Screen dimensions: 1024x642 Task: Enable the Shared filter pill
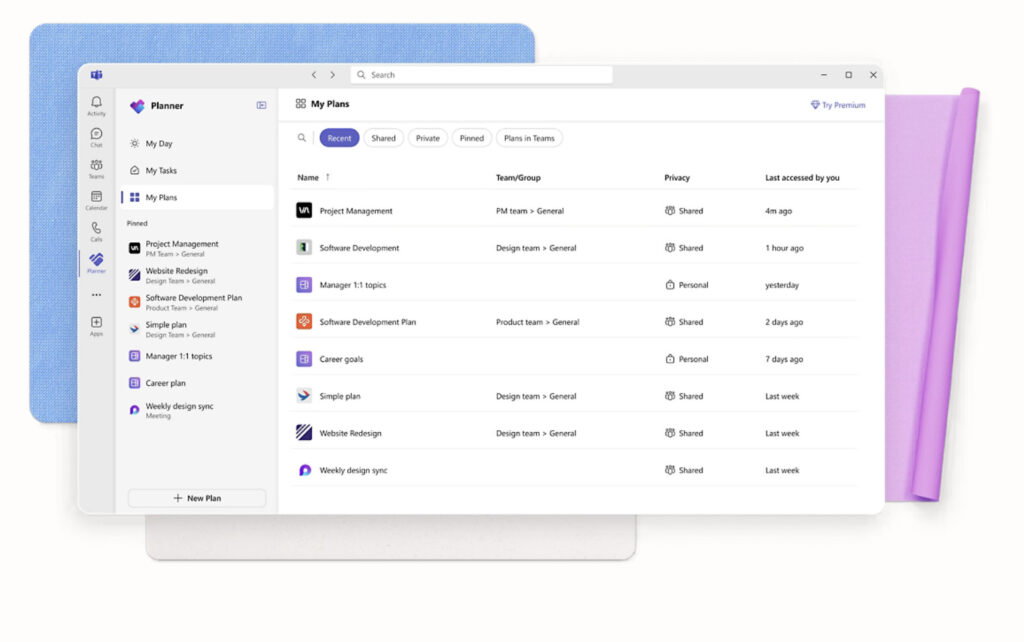point(383,138)
